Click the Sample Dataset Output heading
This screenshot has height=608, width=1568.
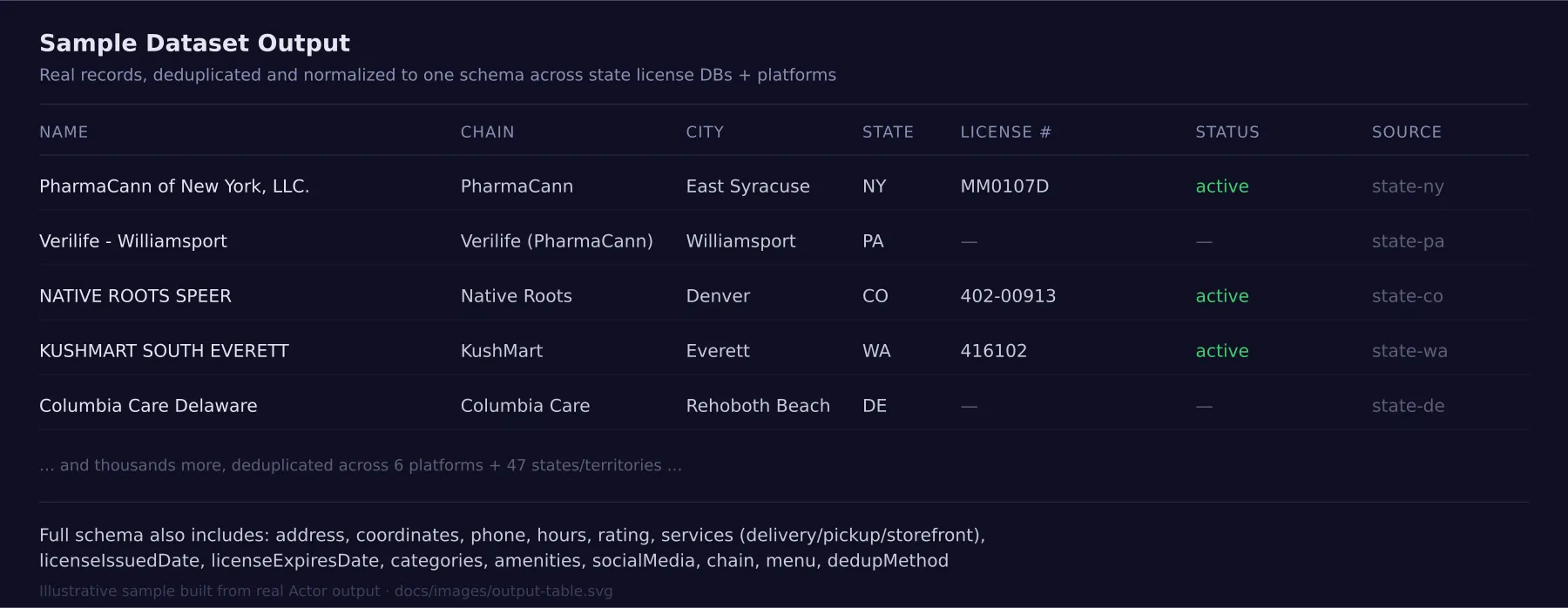click(194, 44)
